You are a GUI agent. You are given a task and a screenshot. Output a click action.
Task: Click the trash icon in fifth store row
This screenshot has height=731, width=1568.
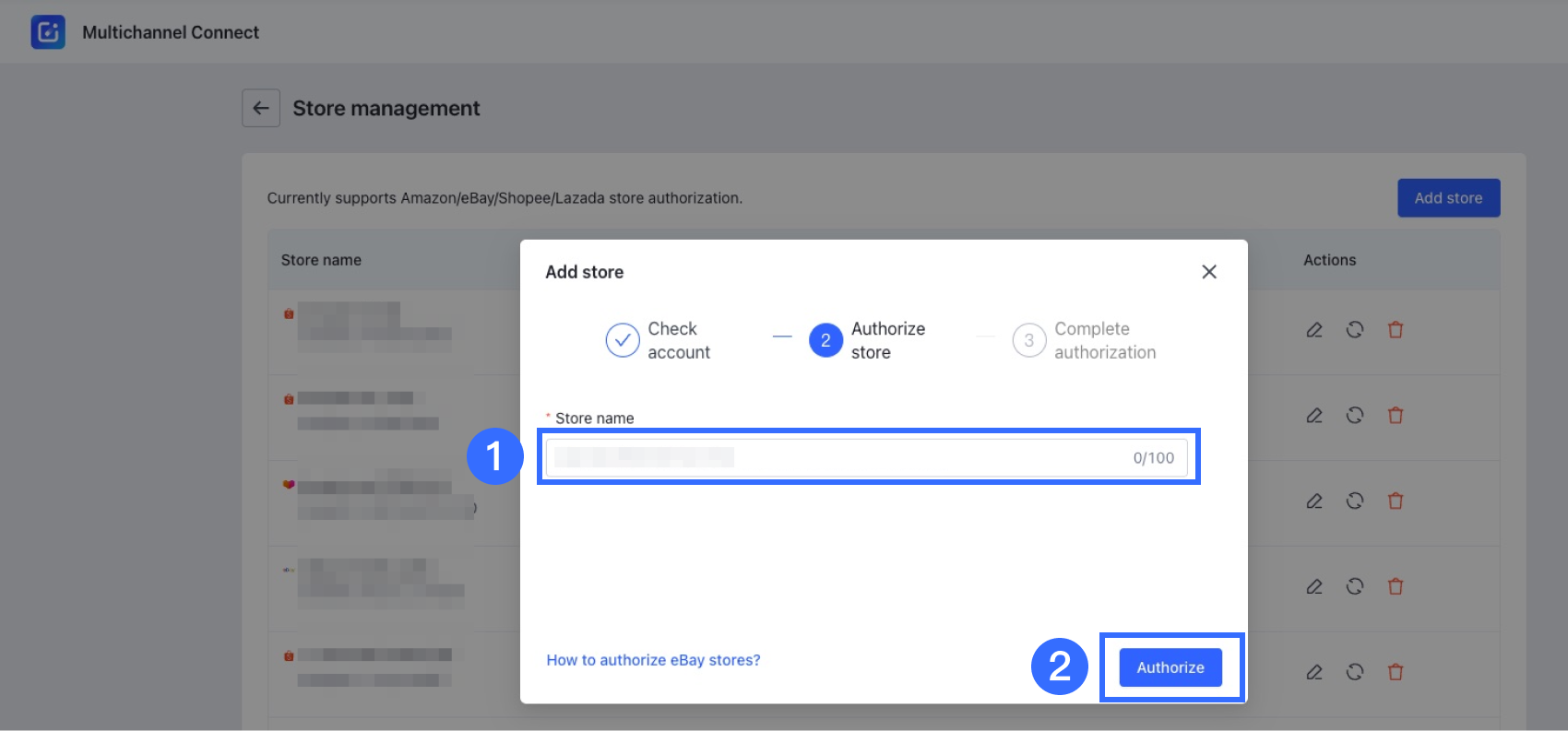coord(1396,672)
